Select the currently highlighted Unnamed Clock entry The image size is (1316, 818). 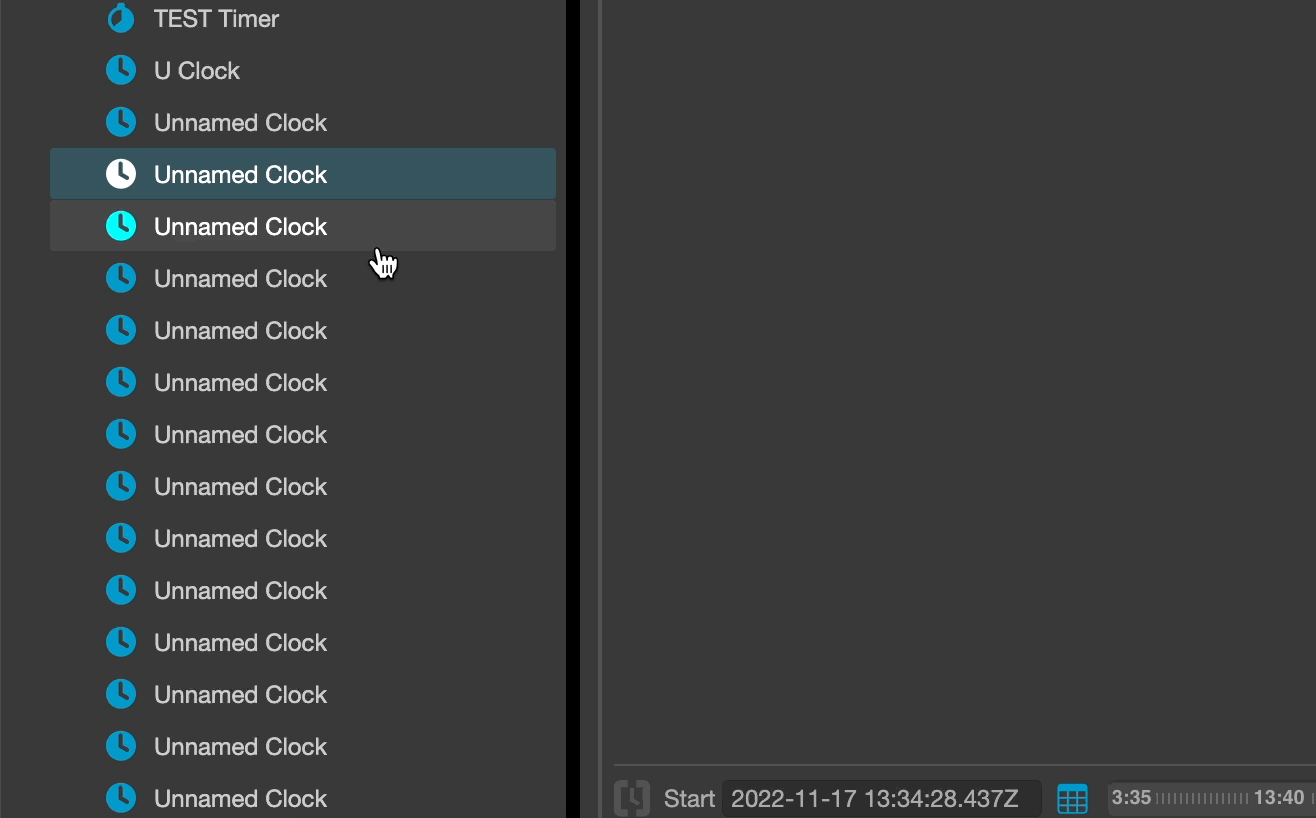[240, 173]
